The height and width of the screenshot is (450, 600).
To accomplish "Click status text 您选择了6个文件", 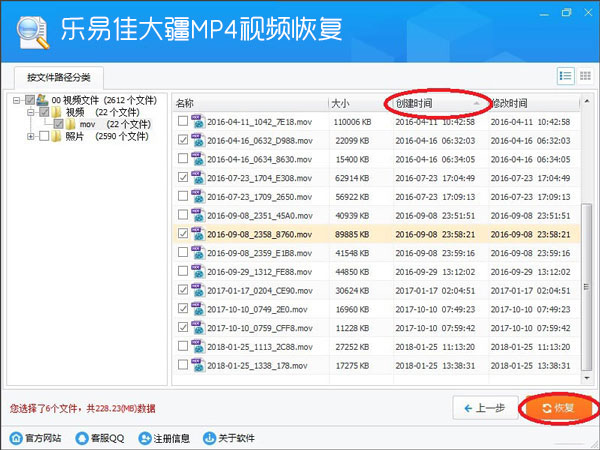I will 43,408.
